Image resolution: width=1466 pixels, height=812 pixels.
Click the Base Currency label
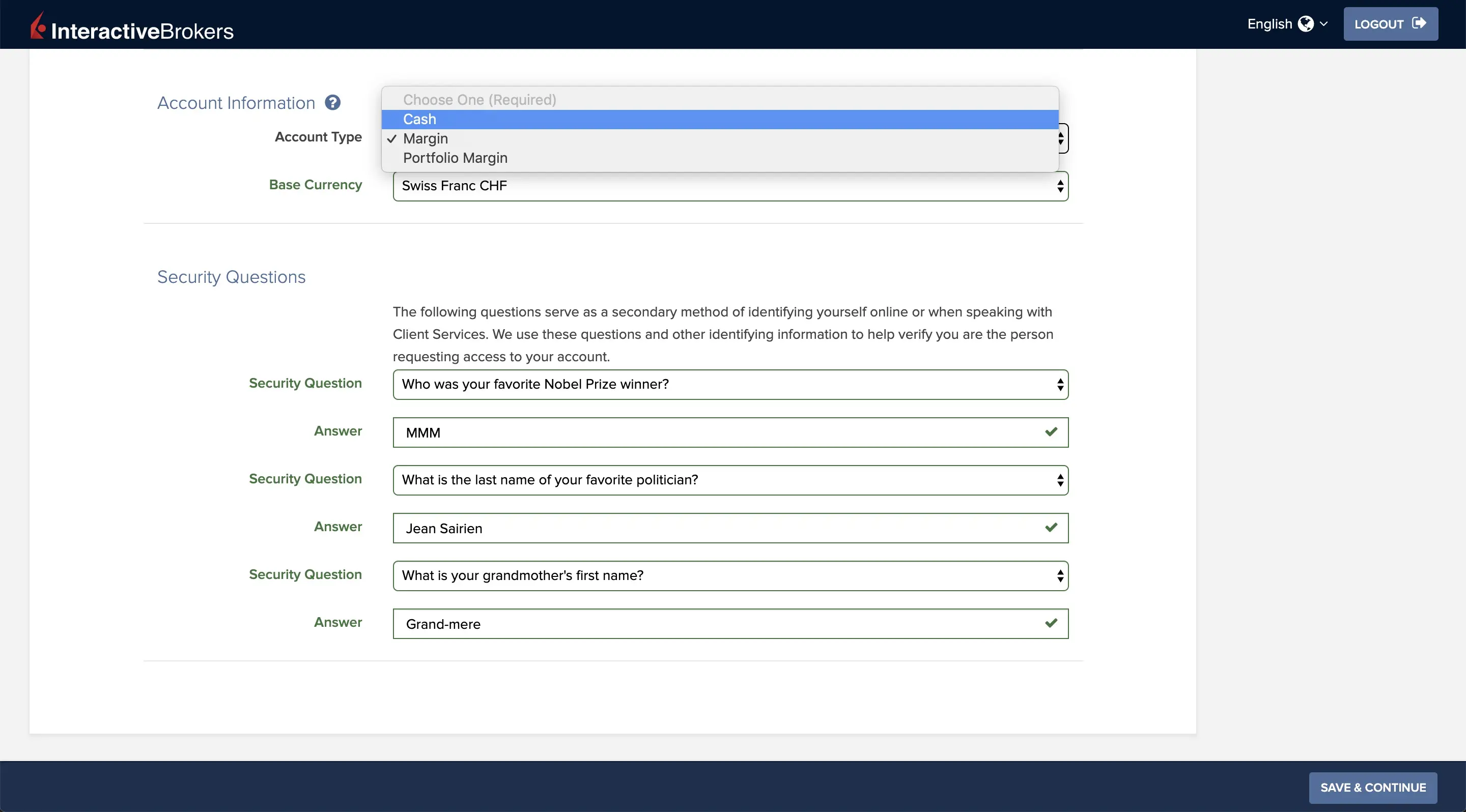pos(315,185)
